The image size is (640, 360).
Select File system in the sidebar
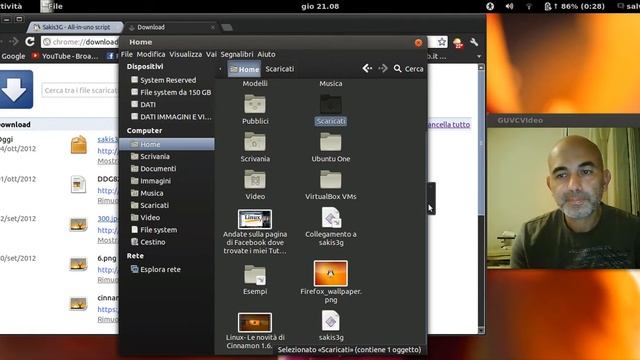pos(167,230)
